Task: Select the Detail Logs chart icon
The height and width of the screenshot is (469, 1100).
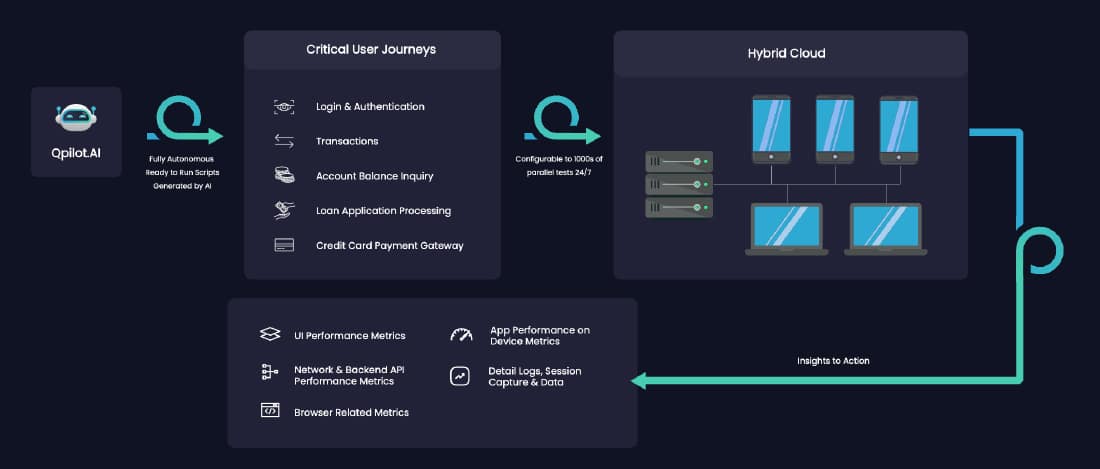Action: coord(460,376)
